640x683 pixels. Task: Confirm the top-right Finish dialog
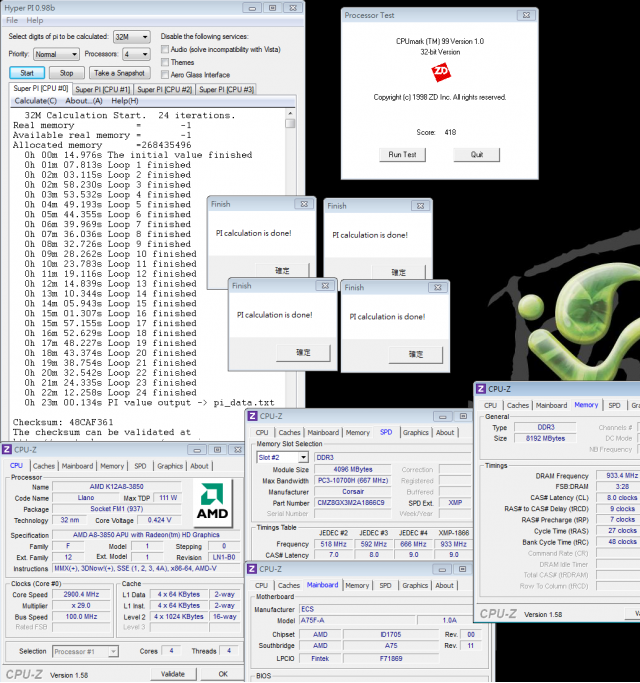[x=399, y=272]
